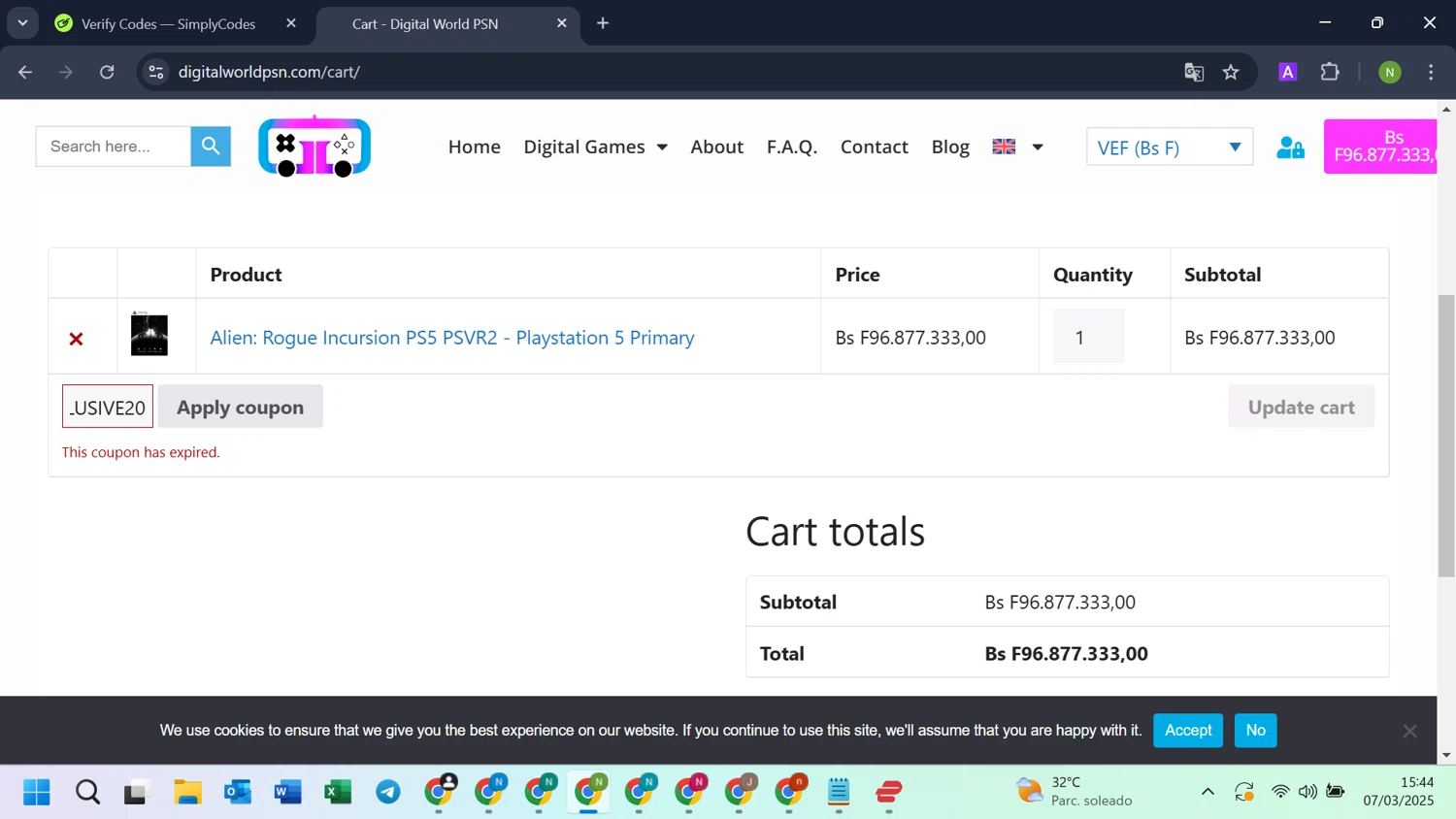Viewport: 1456px width, 819px height.
Task: Open the pink cart total button
Action: (x=1380, y=147)
